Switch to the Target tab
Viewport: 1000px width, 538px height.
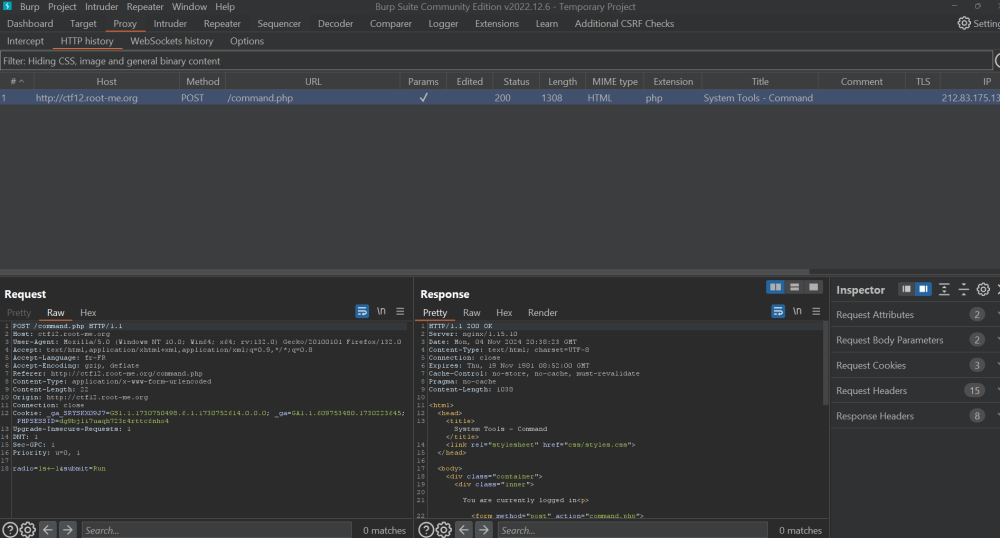[83, 24]
